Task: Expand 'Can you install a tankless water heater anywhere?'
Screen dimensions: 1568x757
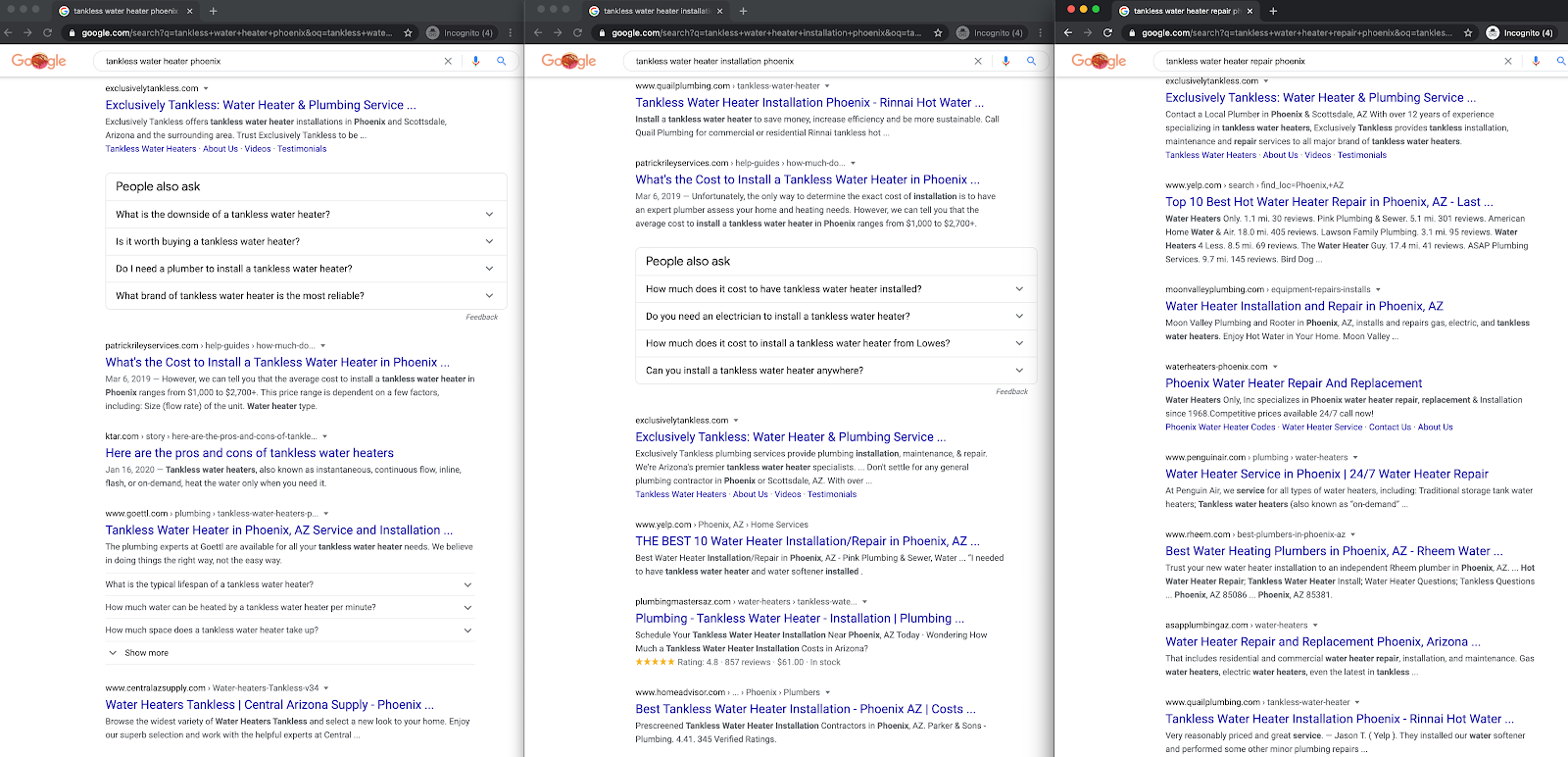Action: coord(836,371)
